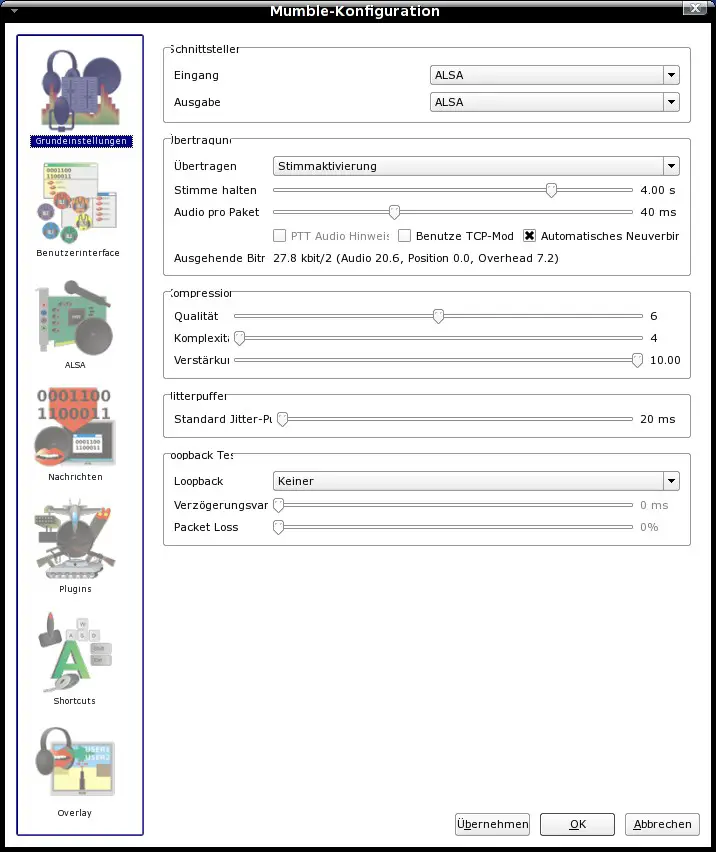Screen dimensions: 716x852
Task: Click the Standard Jitter-Puffer slider handle
Action: (282, 419)
